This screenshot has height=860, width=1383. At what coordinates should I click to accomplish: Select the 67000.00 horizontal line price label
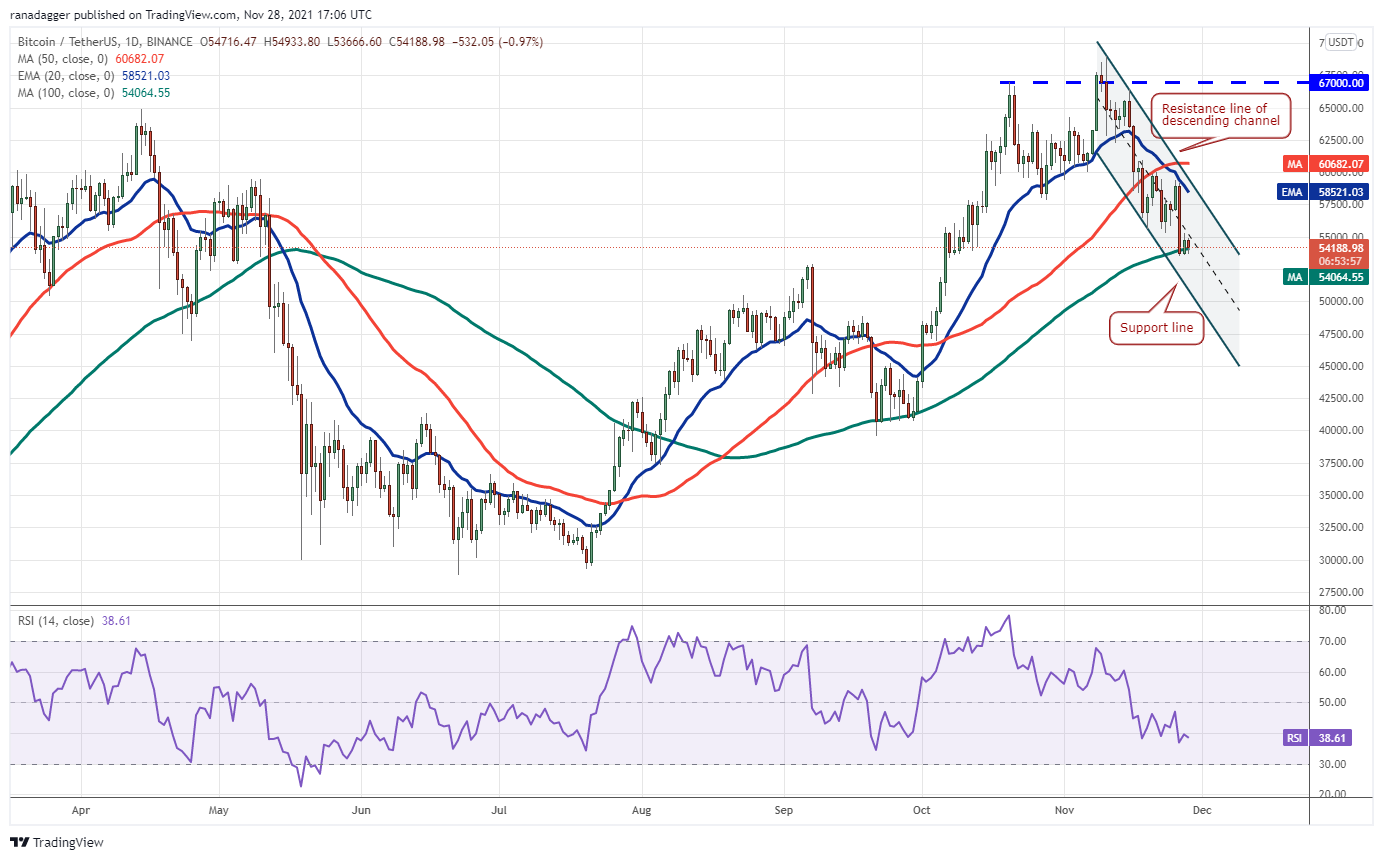[x=1342, y=83]
